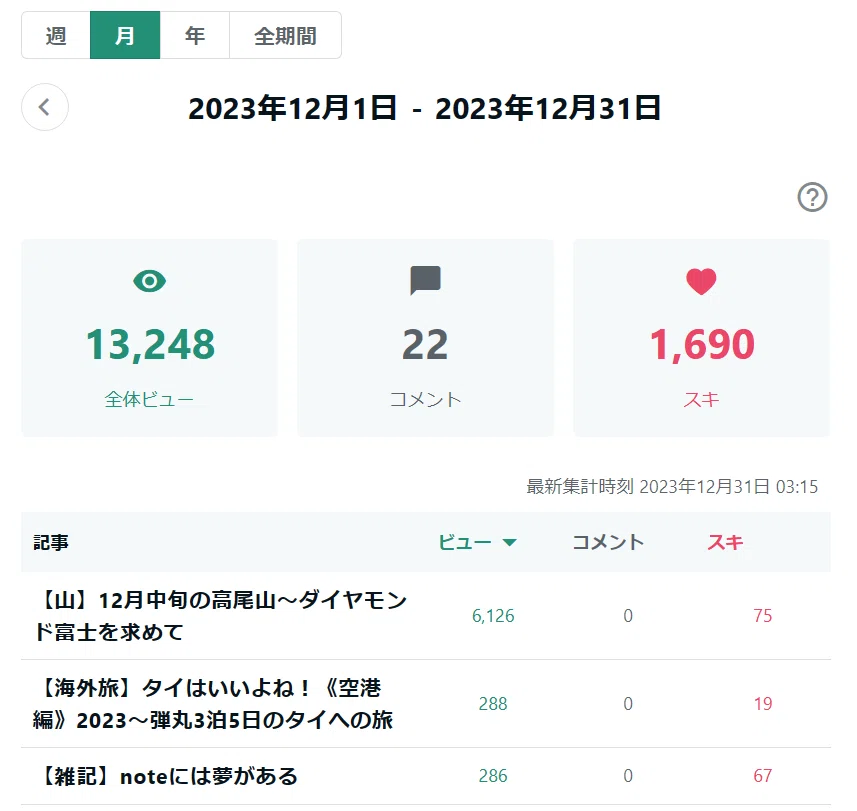Screen dimensions: 857x811
Task: Select the 1,690 スキ summary card
Action: [x=701, y=338]
